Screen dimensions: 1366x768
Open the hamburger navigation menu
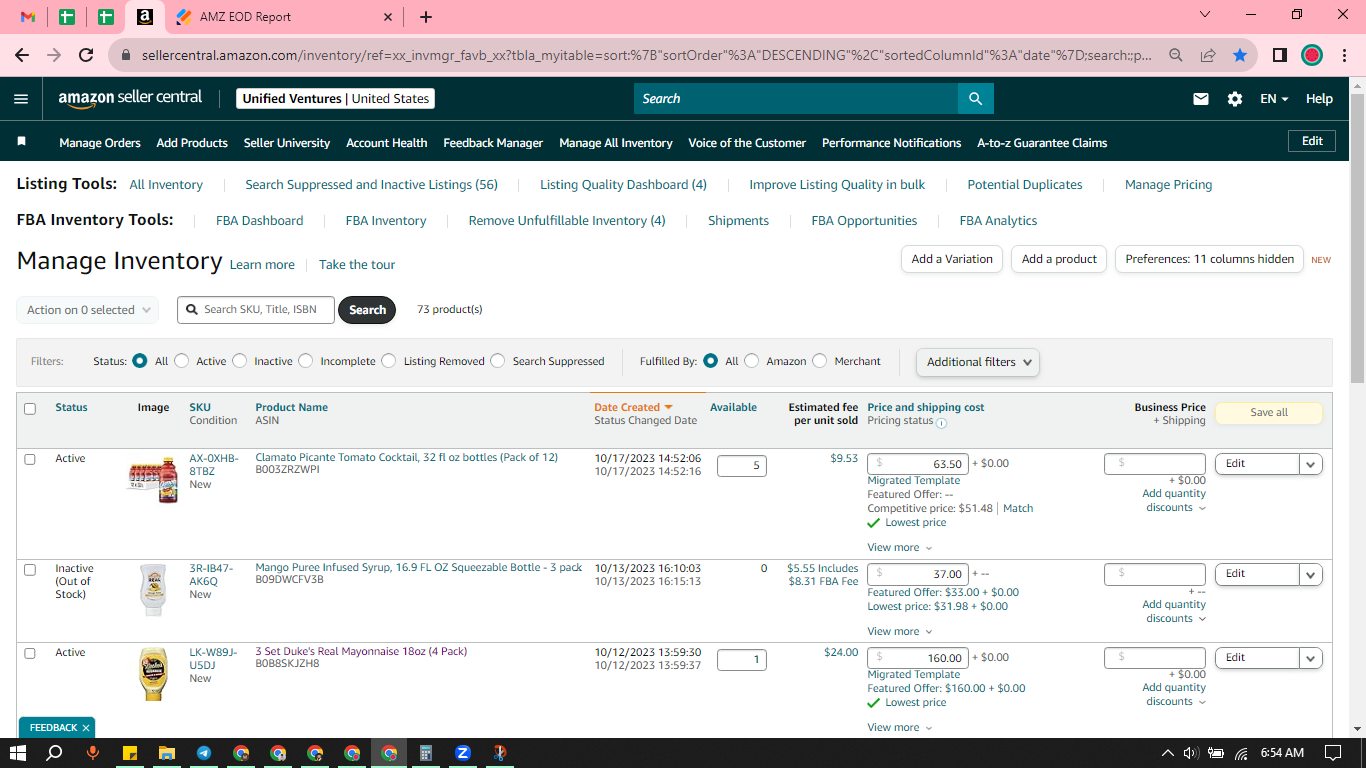point(21,99)
